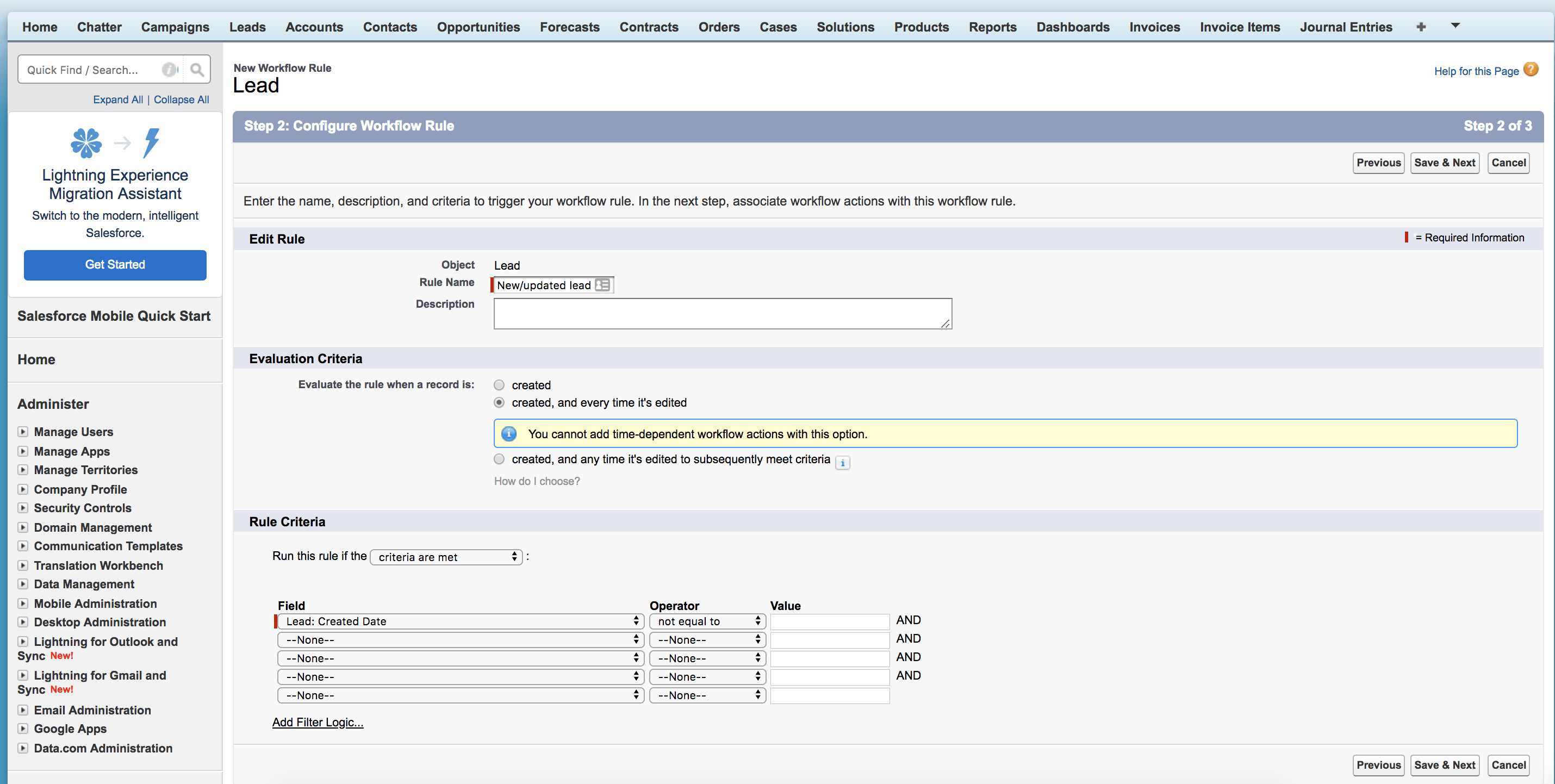Switch to the Reports tab

[992, 27]
